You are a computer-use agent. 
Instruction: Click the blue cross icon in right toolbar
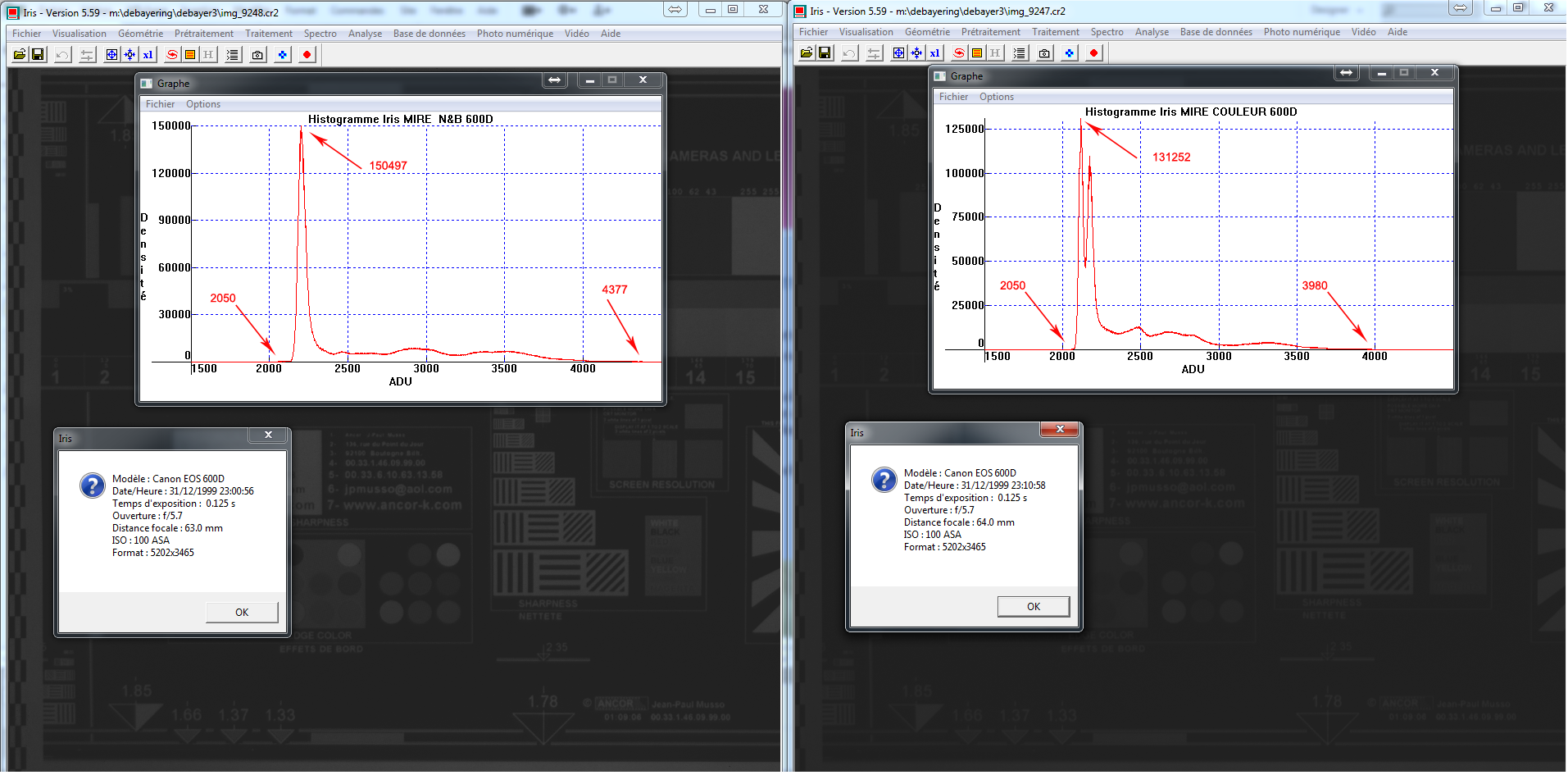[x=1069, y=53]
